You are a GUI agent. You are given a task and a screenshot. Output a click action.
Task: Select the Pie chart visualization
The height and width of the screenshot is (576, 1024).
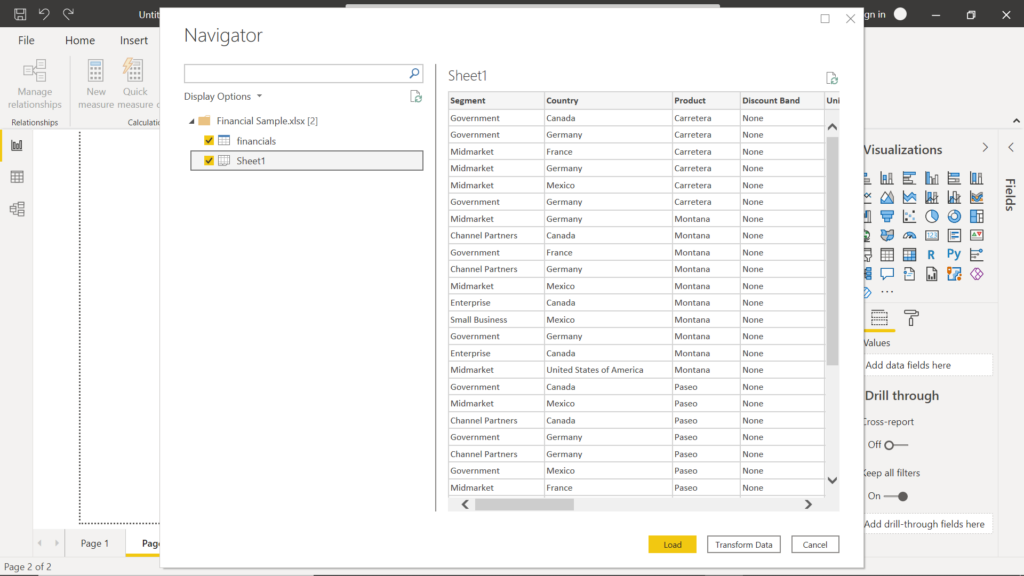[931, 216]
